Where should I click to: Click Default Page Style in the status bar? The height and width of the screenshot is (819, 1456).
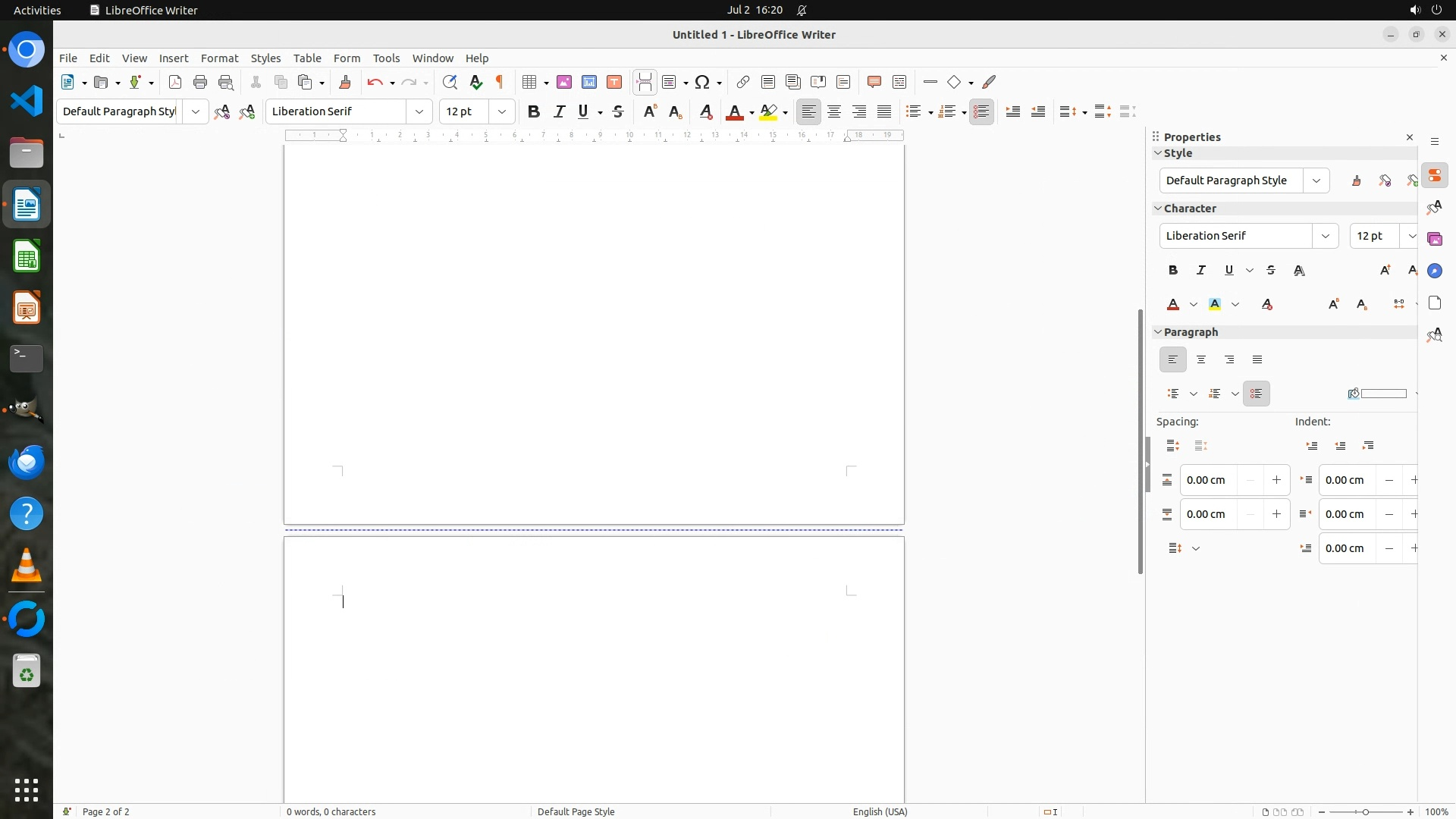576,811
